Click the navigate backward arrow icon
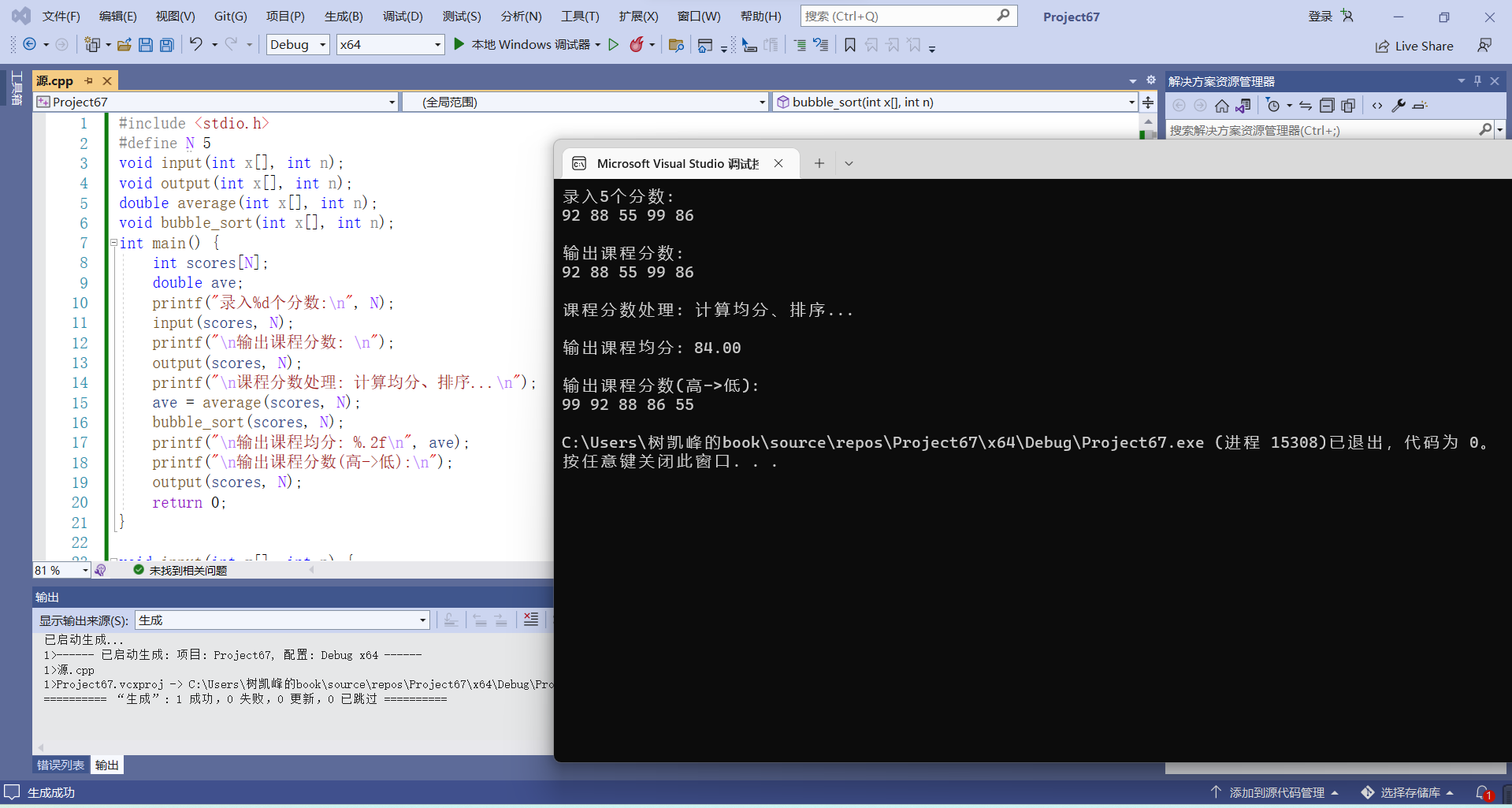The height and width of the screenshot is (808, 1512). coord(30,45)
